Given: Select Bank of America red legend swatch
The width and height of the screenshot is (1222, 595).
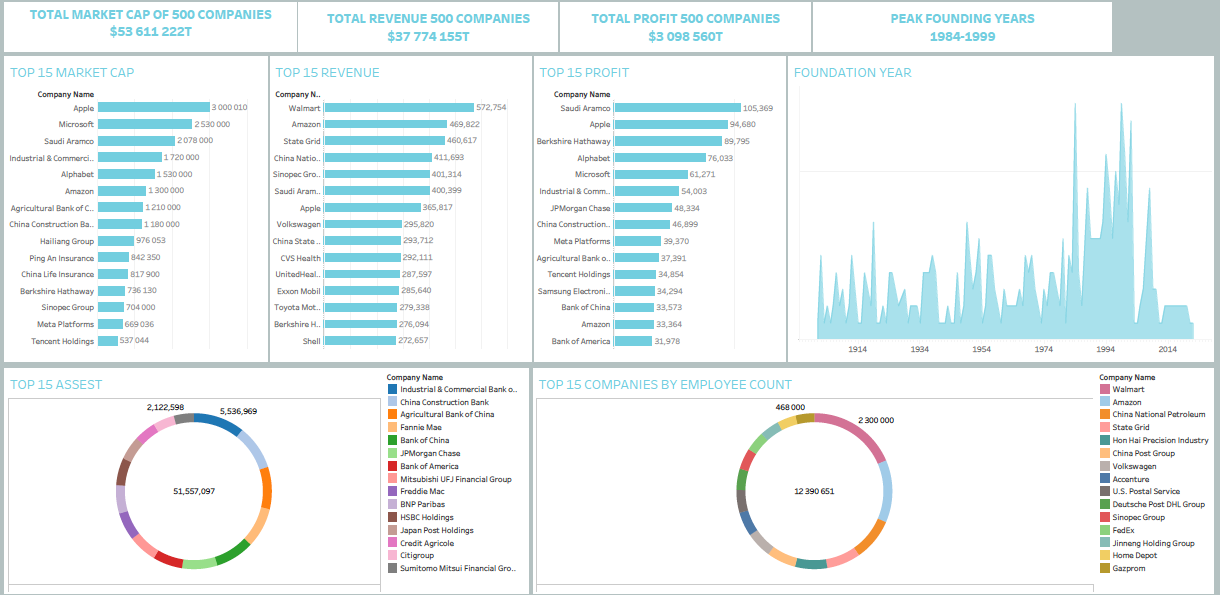Looking at the screenshot, I should (392, 466).
